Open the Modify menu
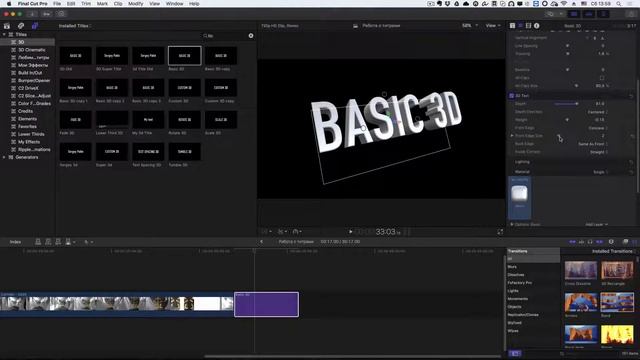This screenshot has height=360, width=640. pyautogui.click(x=136, y=4)
